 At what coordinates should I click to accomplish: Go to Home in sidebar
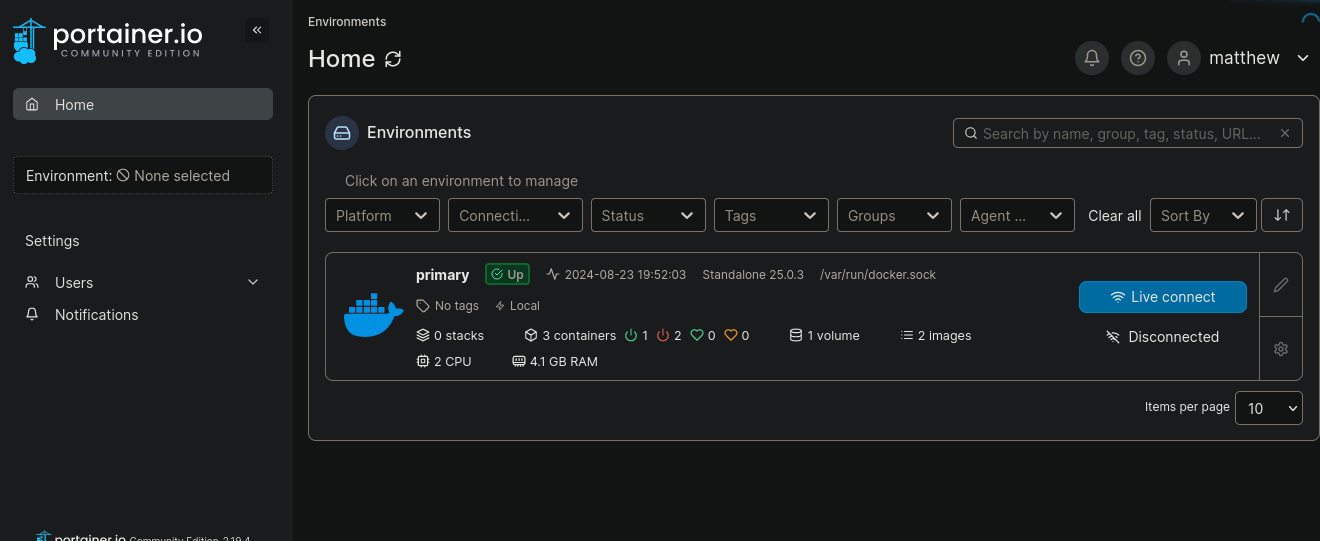point(142,104)
